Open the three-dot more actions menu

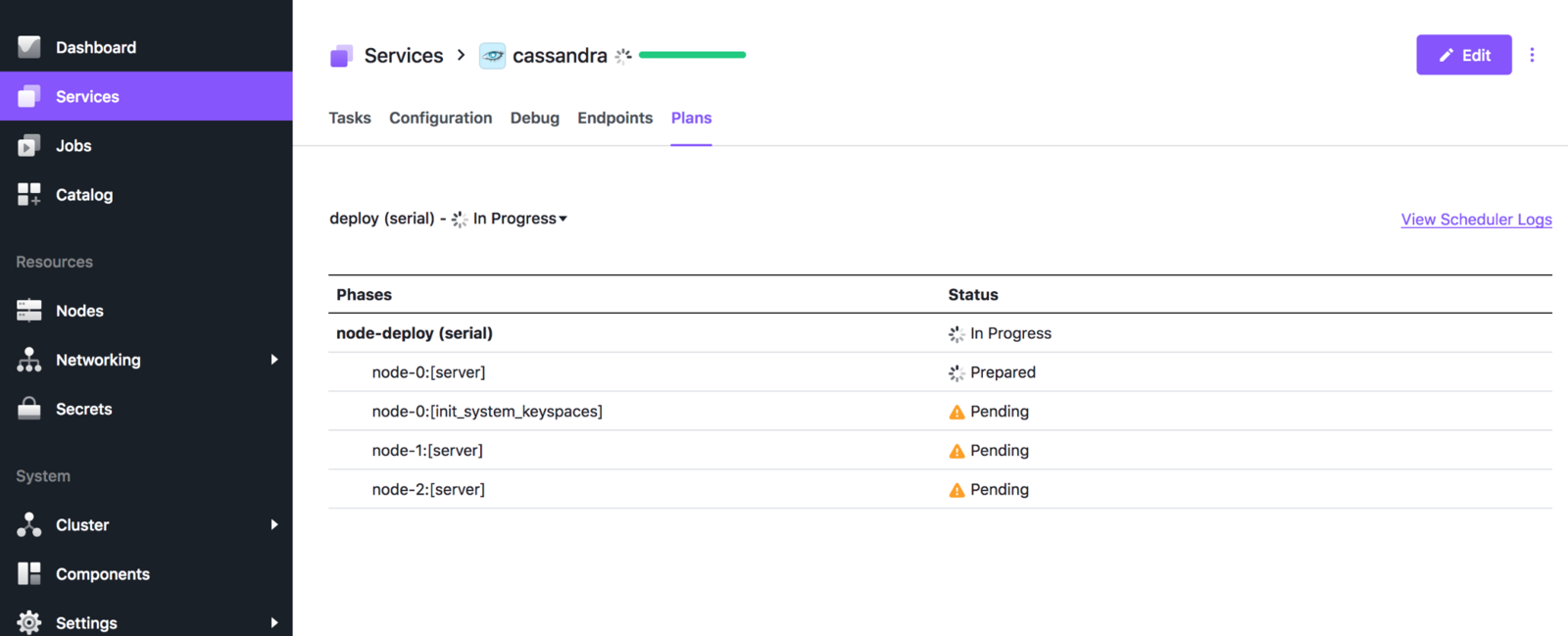coord(1532,55)
